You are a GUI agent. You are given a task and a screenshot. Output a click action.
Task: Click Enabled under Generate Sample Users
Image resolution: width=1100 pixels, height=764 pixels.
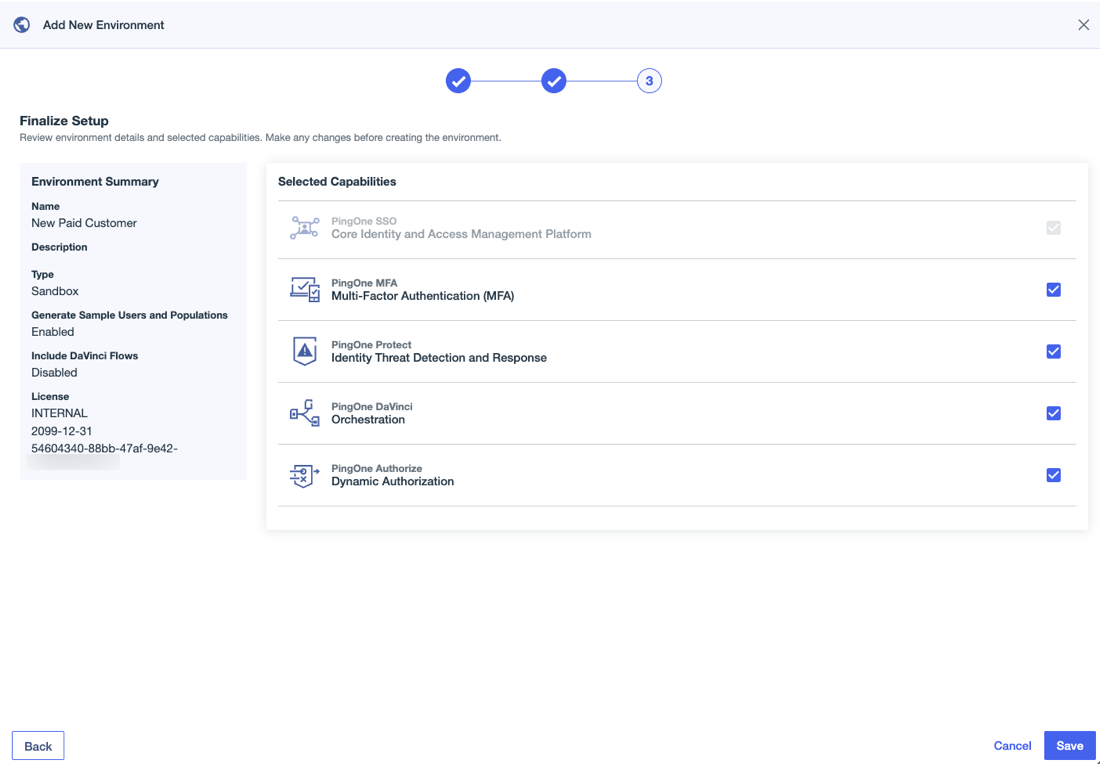[53, 332]
